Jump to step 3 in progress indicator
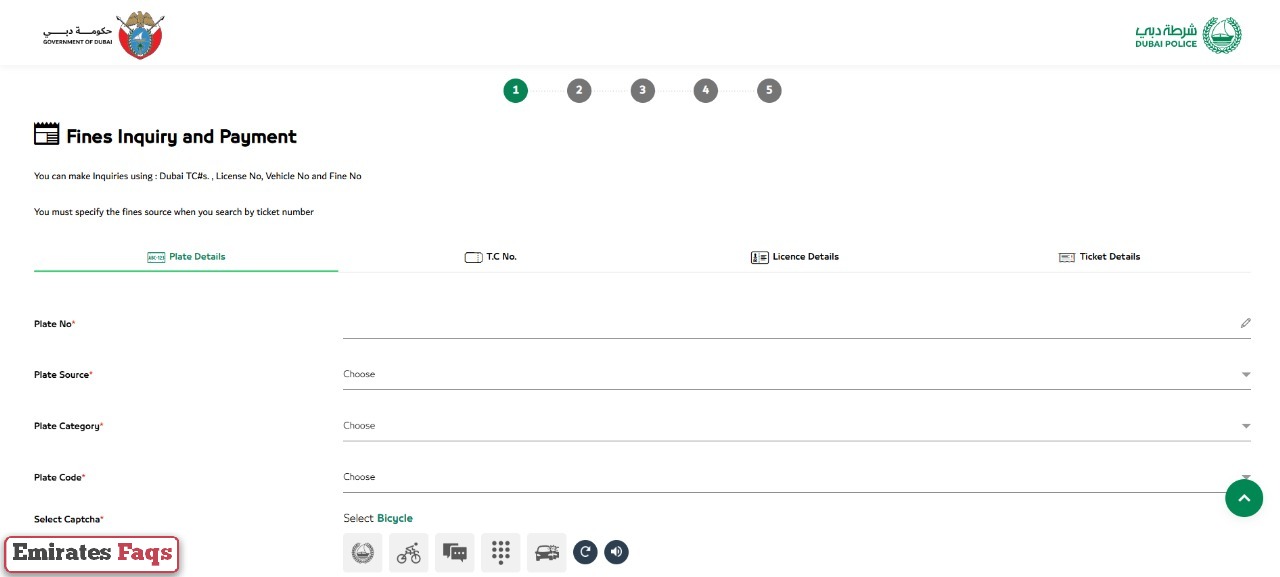Viewport: 1280px width, 577px height. click(x=642, y=91)
